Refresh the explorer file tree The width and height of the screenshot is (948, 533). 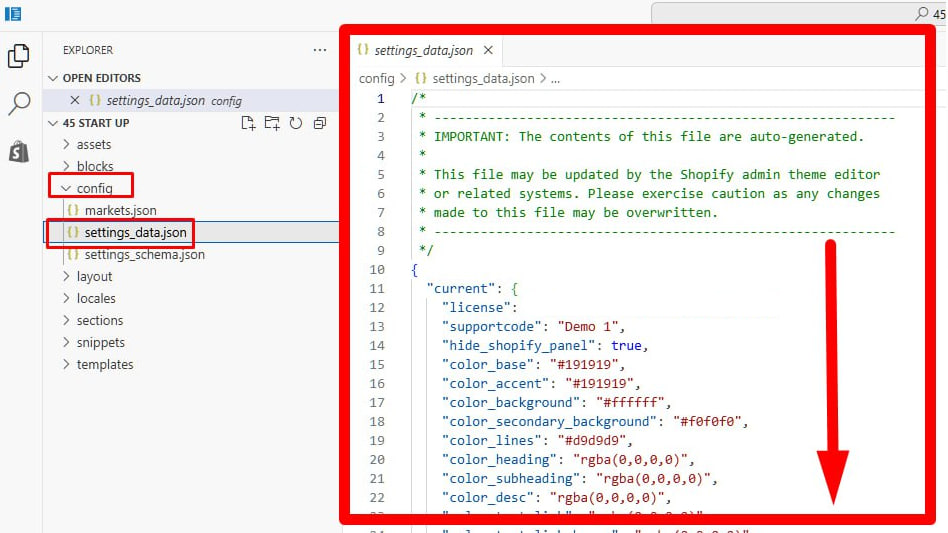coord(296,123)
